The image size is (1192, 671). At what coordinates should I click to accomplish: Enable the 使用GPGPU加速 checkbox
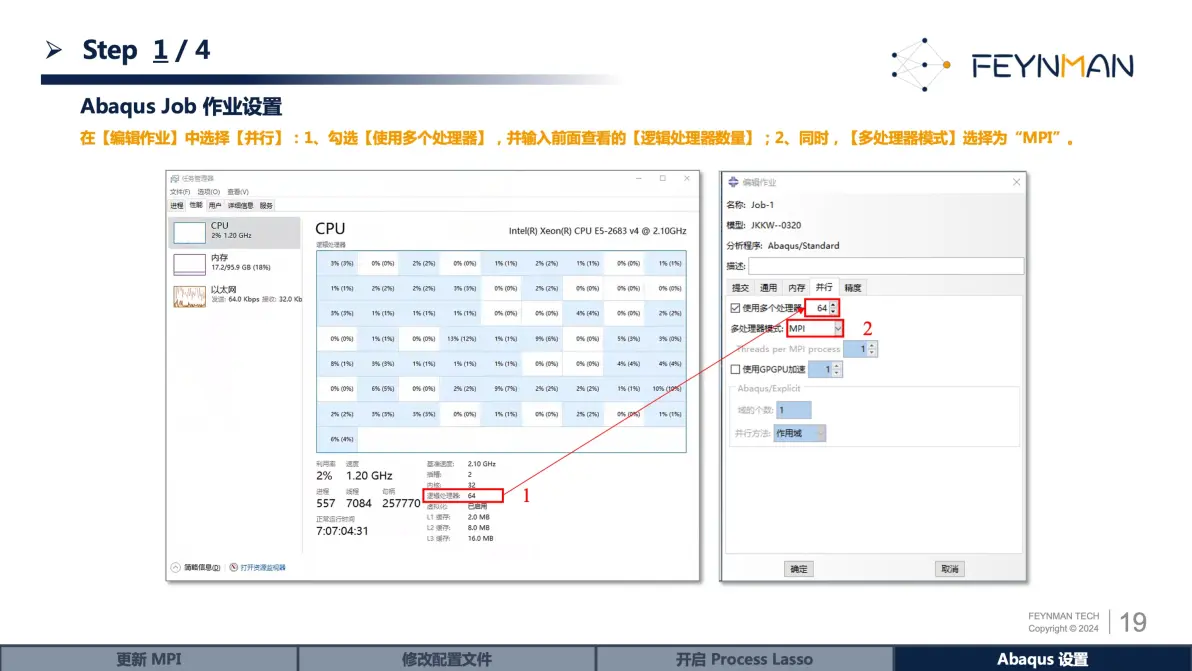tap(735, 369)
